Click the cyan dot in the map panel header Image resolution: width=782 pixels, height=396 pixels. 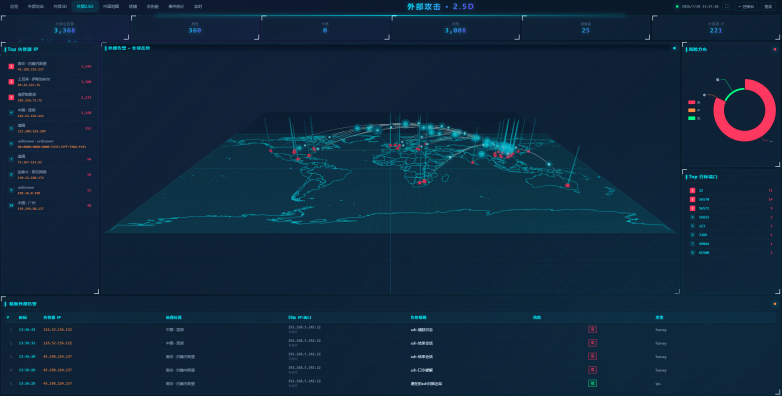point(674,48)
